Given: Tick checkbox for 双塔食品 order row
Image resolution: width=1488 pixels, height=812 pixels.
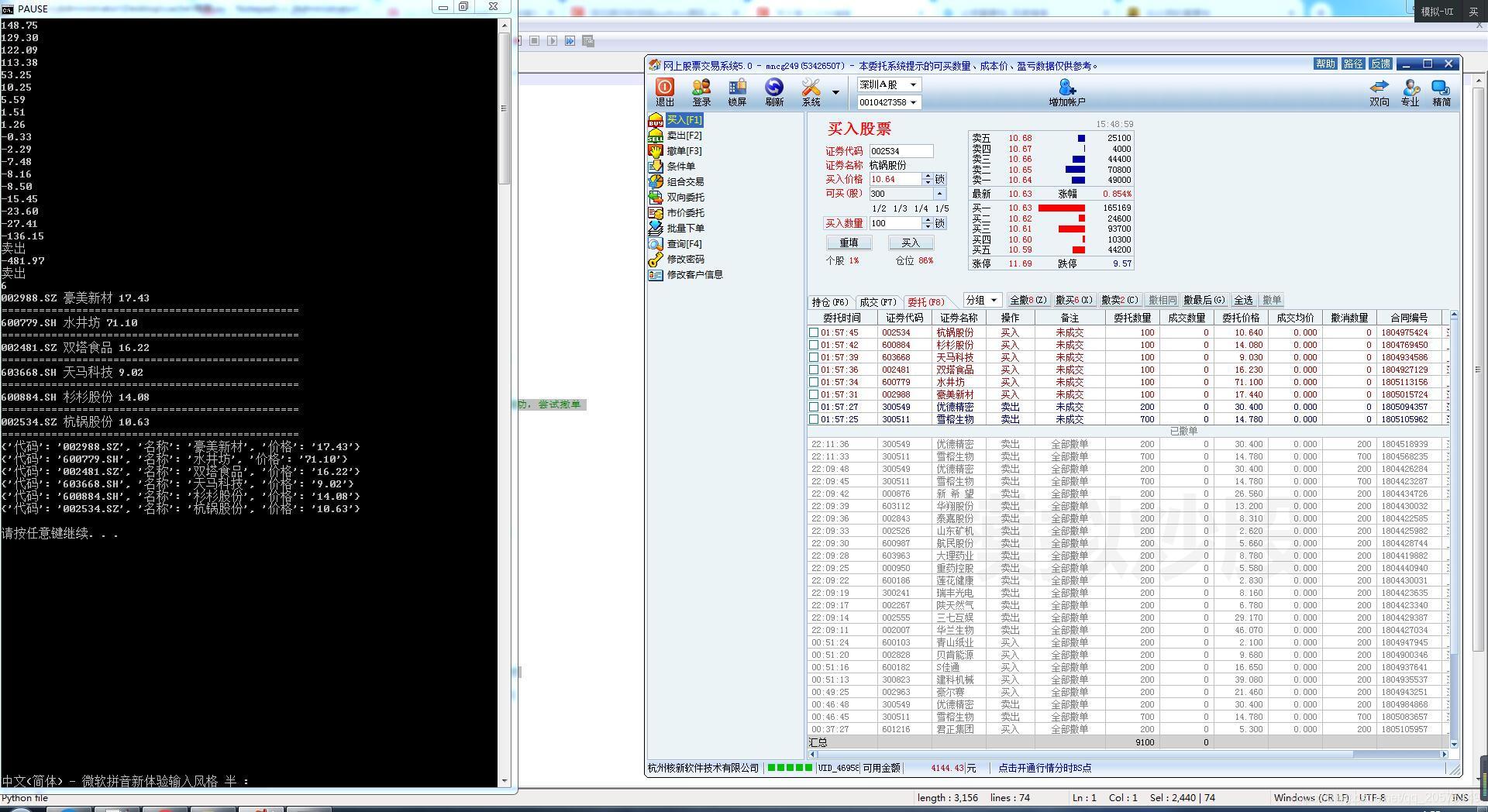Looking at the screenshot, I should point(814,370).
